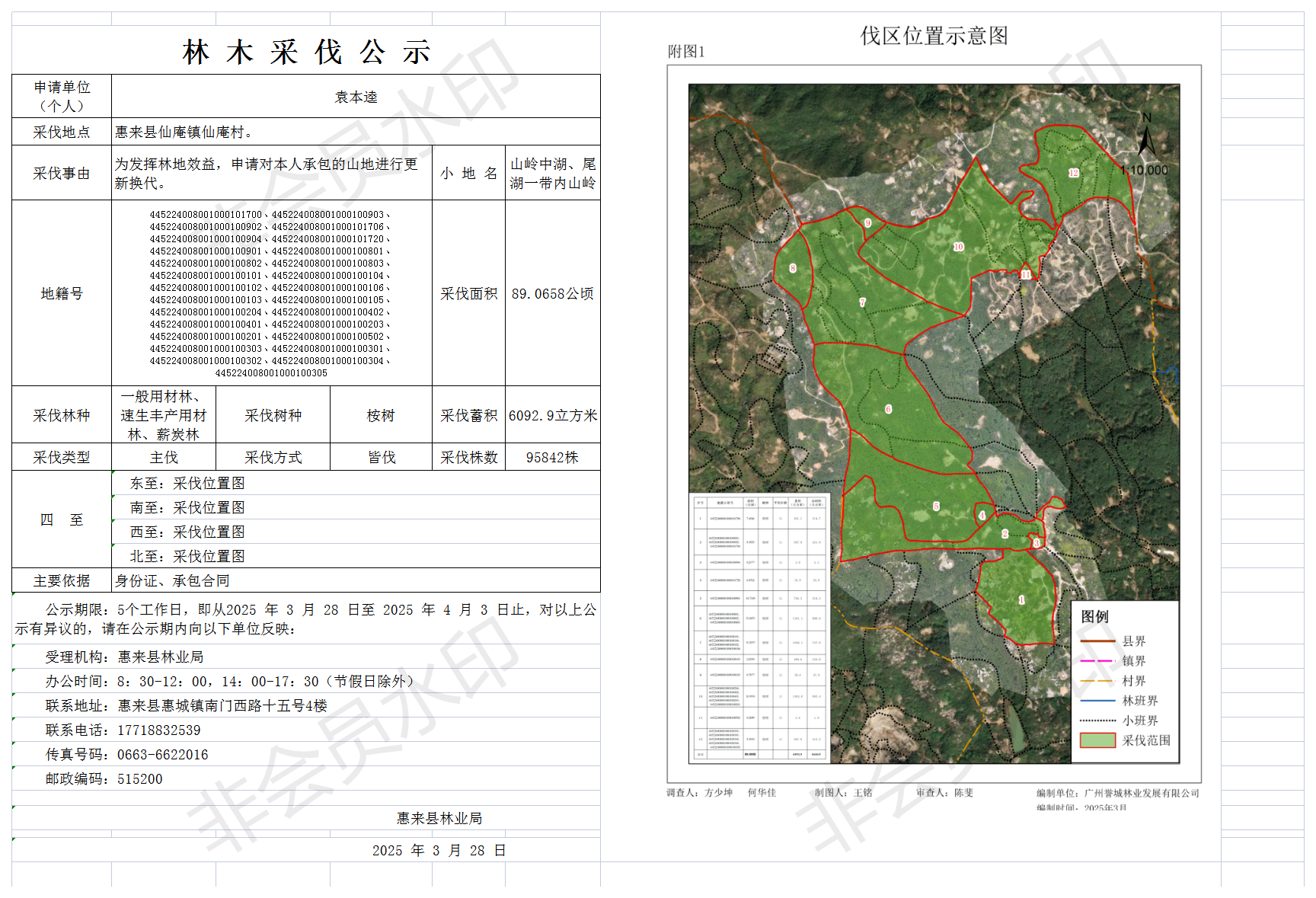1316x898 pixels.
Task: Select the 采伐类型 label cell
Action: tap(62, 457)
